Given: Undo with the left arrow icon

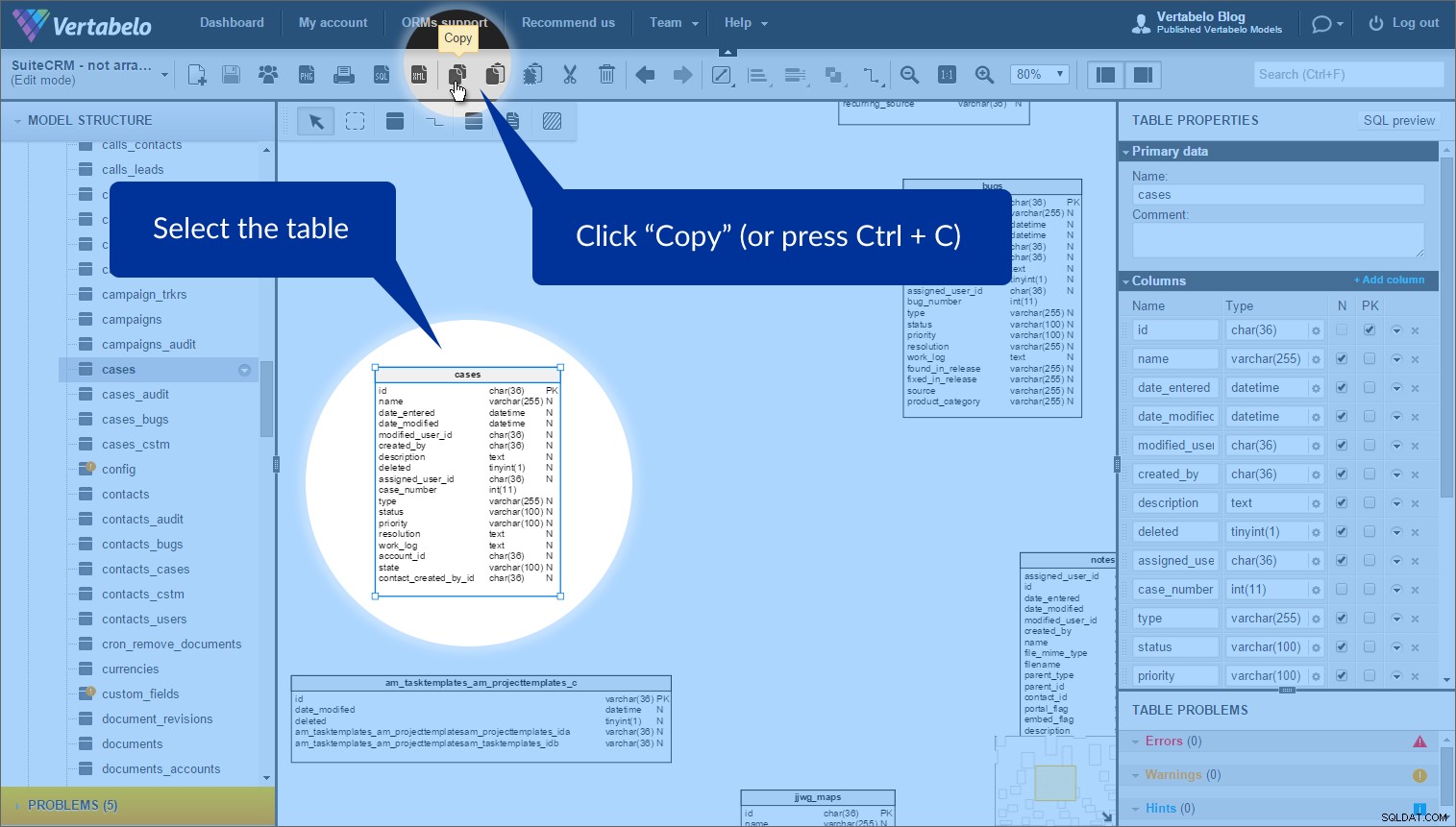Looking at the screenshot, I should (645, 75).
